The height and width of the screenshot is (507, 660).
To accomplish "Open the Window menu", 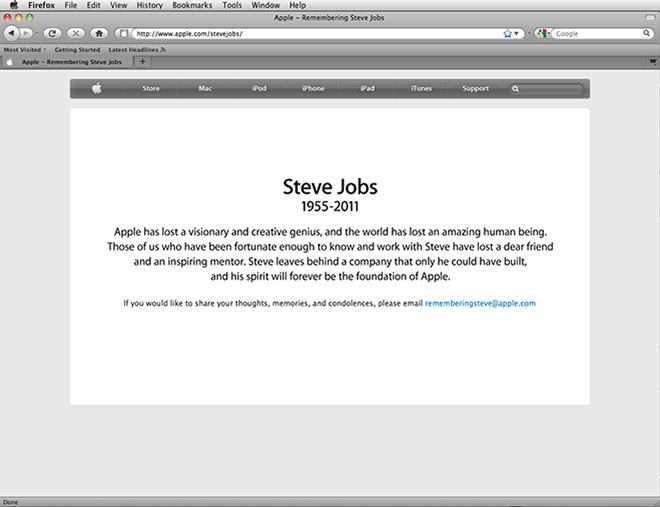I will [266, 5].
